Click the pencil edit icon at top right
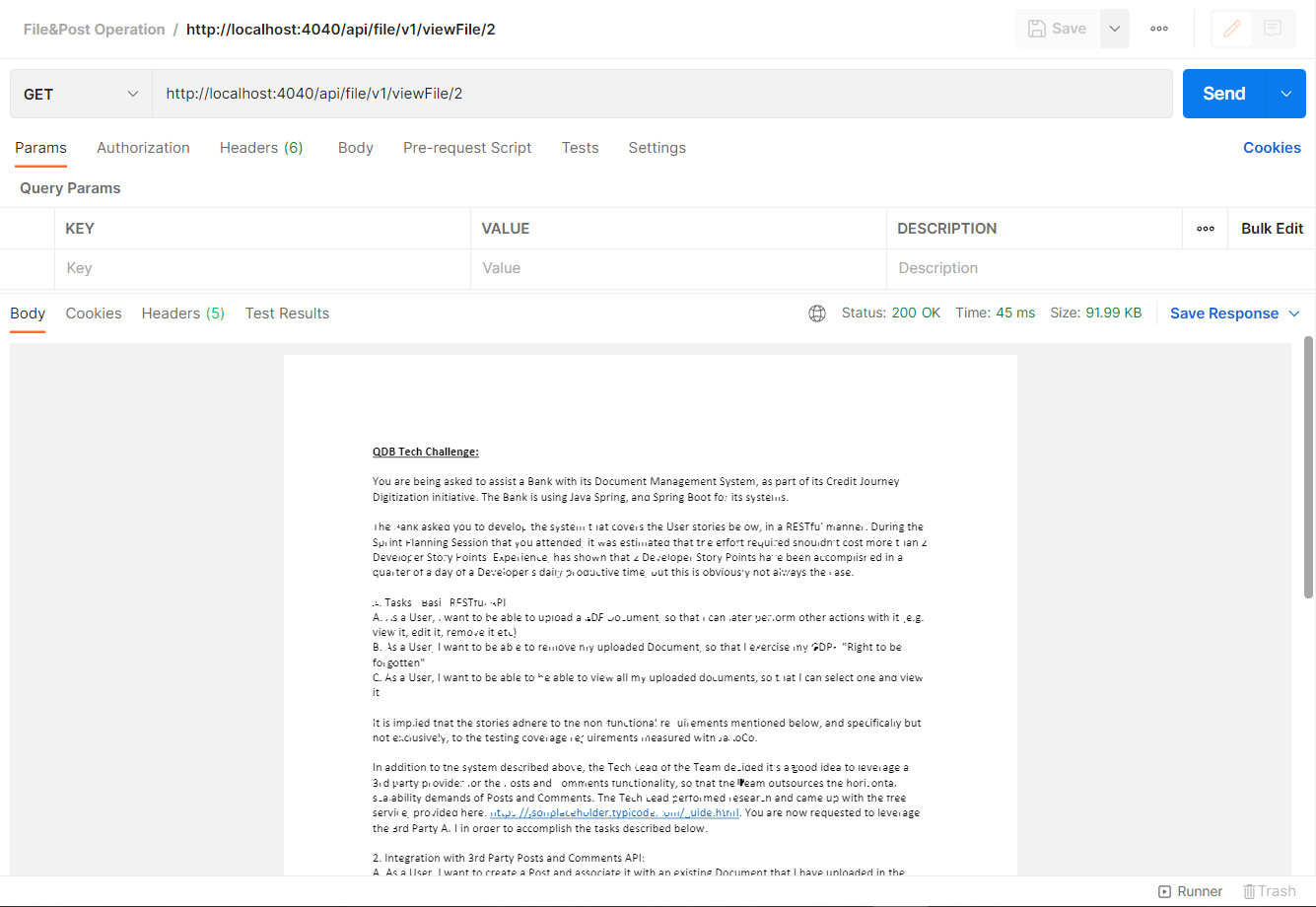Screen dimensions: 1316x907 [x=1231, y=29]
